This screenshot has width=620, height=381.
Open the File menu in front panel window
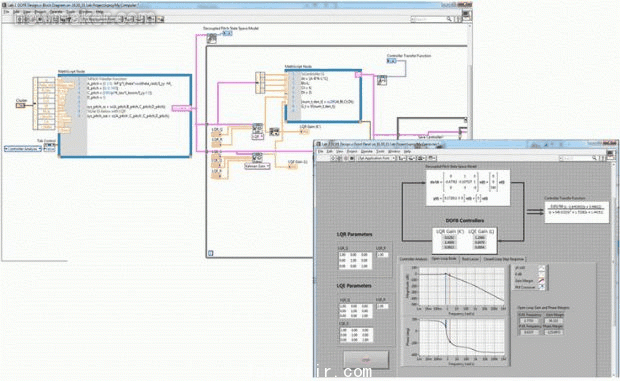(321, 151)
